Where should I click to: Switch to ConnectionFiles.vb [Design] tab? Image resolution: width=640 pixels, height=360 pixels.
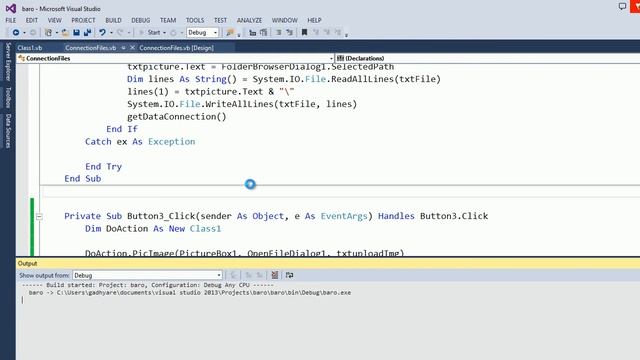tap(176, 48)
